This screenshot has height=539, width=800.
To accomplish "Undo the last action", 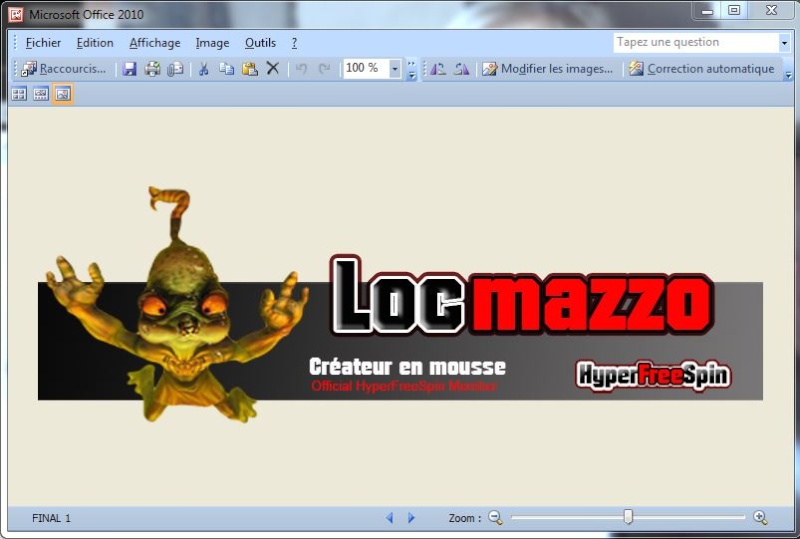I will point(302,68).
